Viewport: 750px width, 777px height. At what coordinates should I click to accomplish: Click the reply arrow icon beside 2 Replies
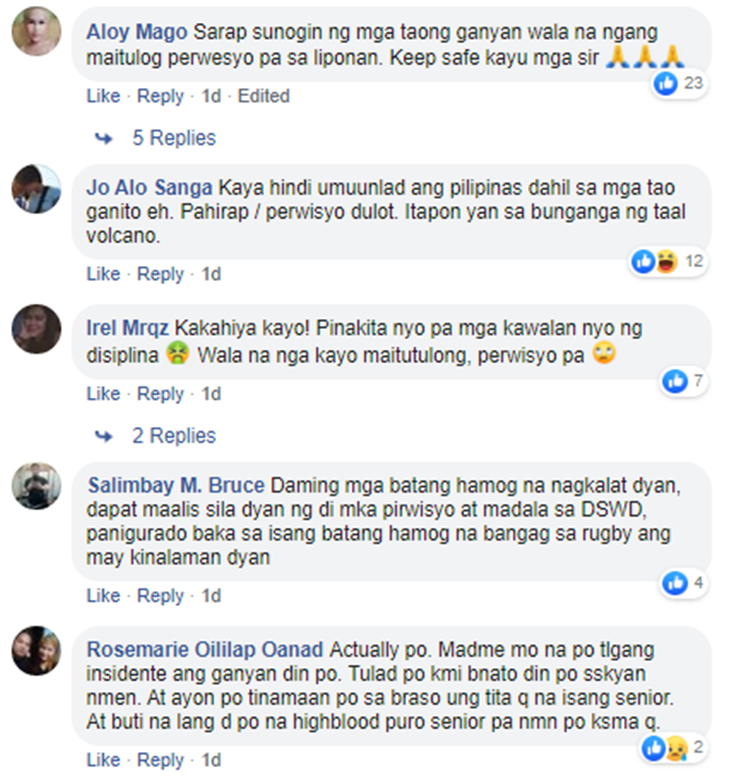click(104, 436)
